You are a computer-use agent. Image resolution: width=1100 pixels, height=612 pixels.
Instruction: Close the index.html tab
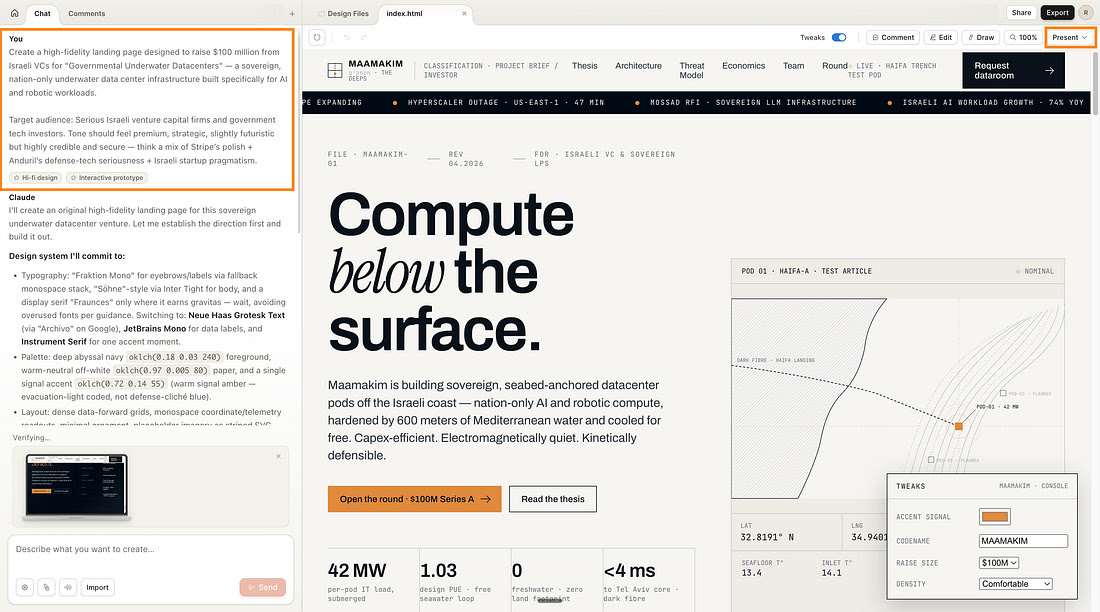tap(464, 14)
